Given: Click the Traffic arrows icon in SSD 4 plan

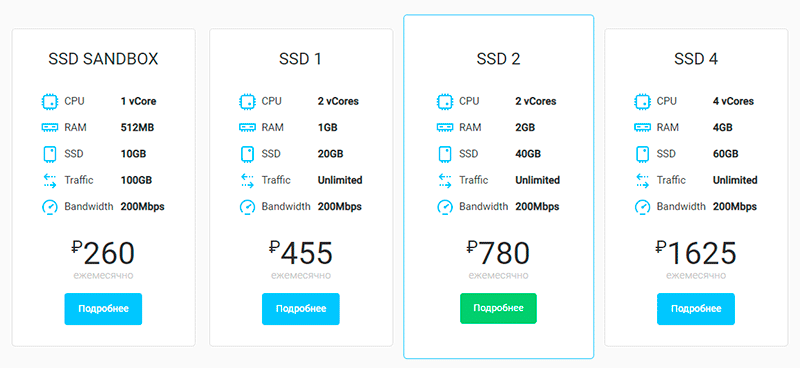Looking at the screenshot, I should point(642,181).
